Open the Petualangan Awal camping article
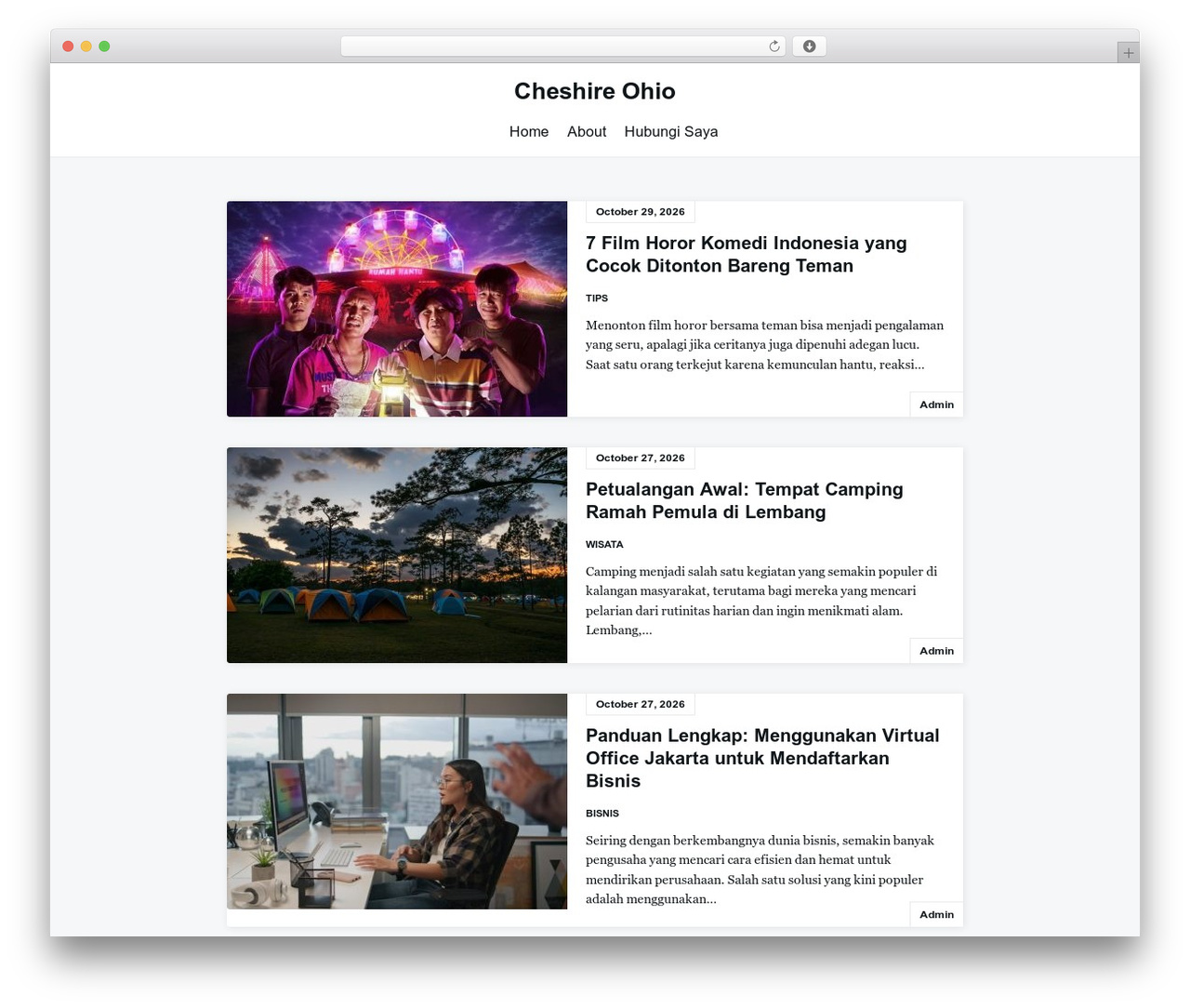The width and height of the screenshot is (1190, 1008). [x=744, y=500]
